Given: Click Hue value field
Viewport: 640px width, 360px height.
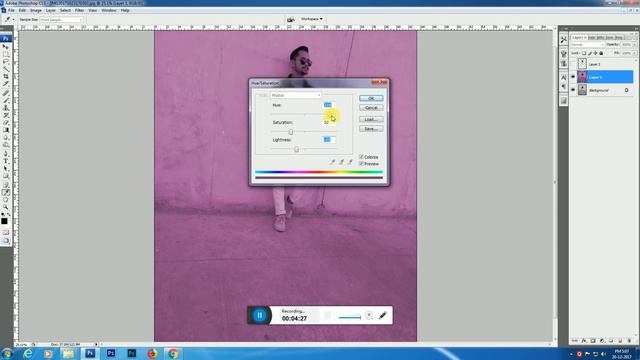Looking at the screenshot, I should 329,105.
